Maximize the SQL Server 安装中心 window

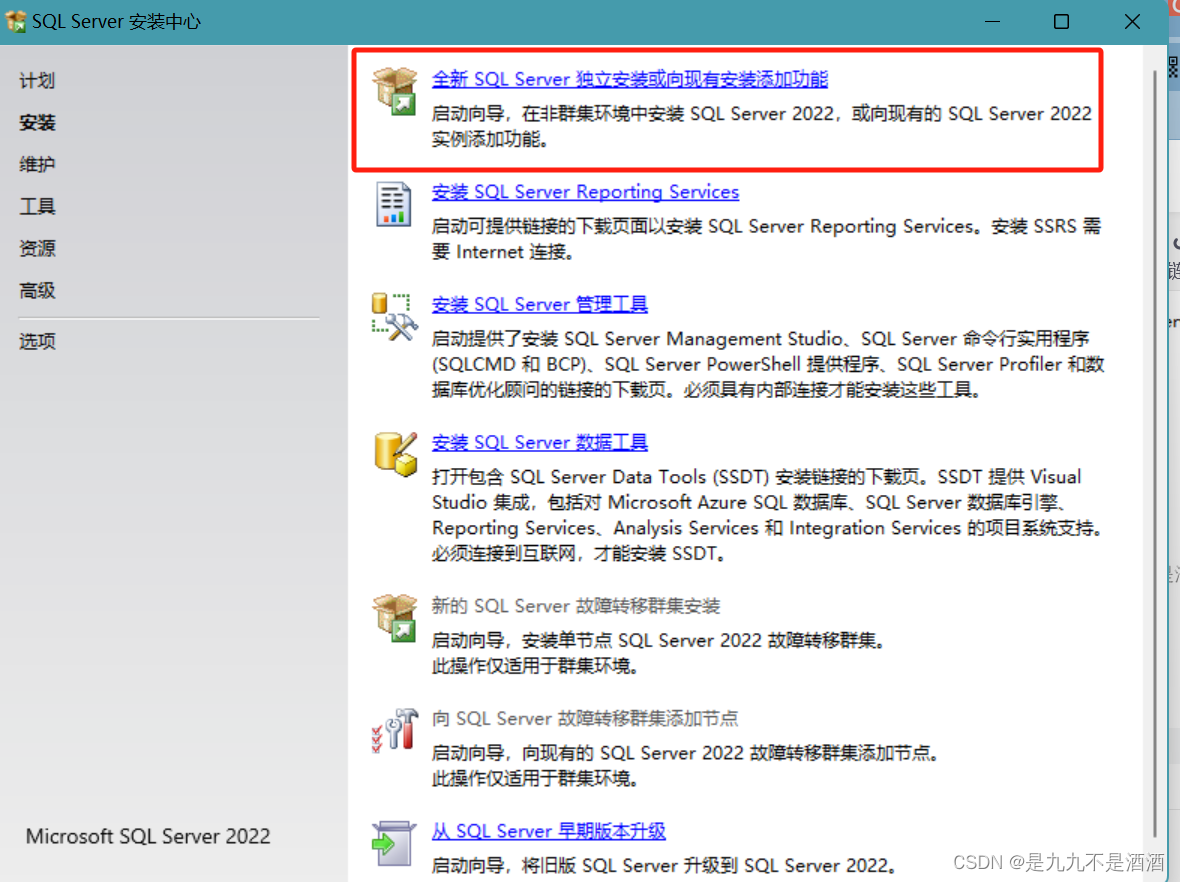coord(1061,22)
